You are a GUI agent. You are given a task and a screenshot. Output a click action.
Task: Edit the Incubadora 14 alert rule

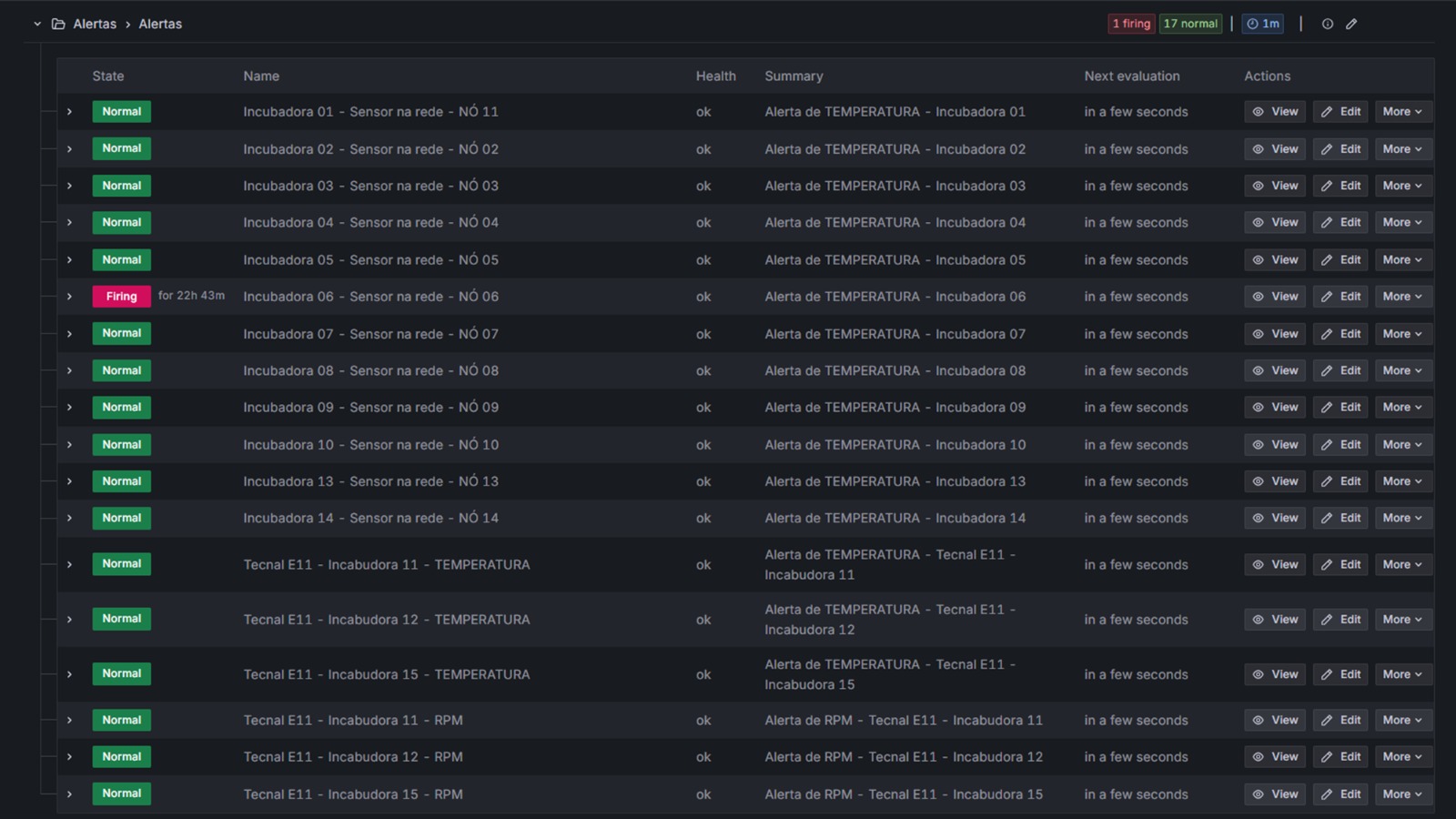[x=1340, y=518]
